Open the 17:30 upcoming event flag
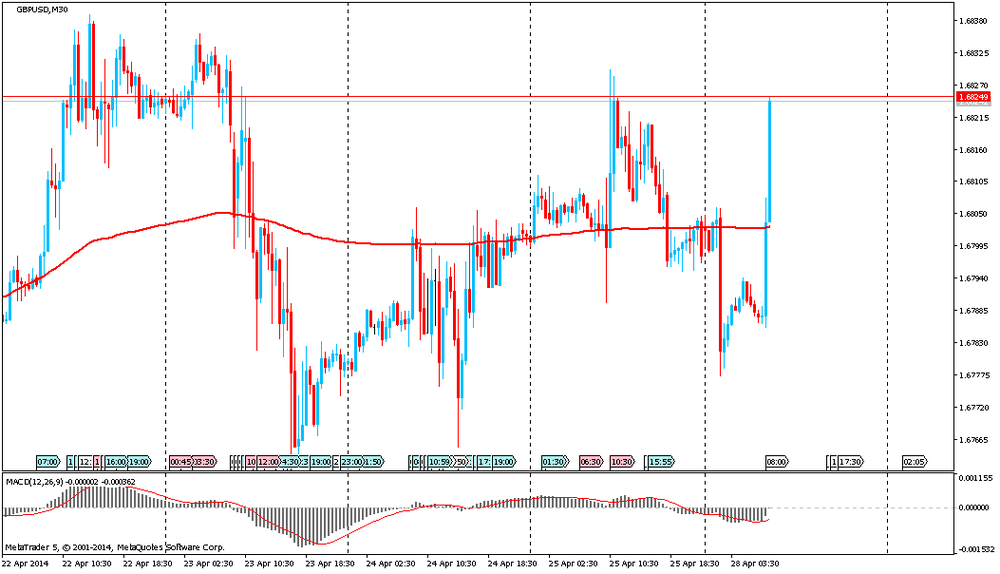1000x574 pixels. [851, 461]
